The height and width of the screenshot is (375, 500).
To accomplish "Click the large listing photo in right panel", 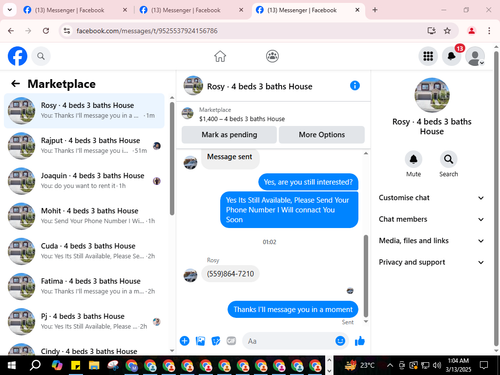I will [x=432, y=95].
